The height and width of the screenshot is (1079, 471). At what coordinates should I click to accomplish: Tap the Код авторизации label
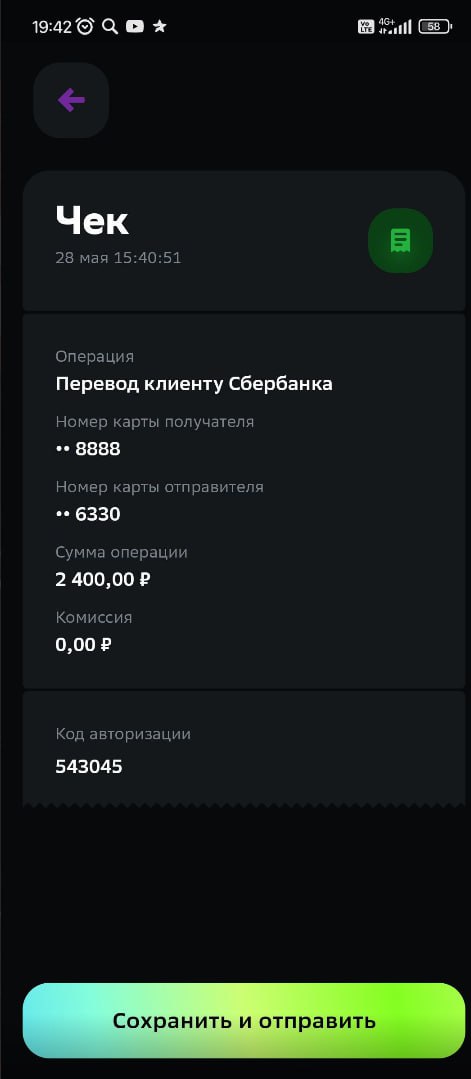pos(123,734)
